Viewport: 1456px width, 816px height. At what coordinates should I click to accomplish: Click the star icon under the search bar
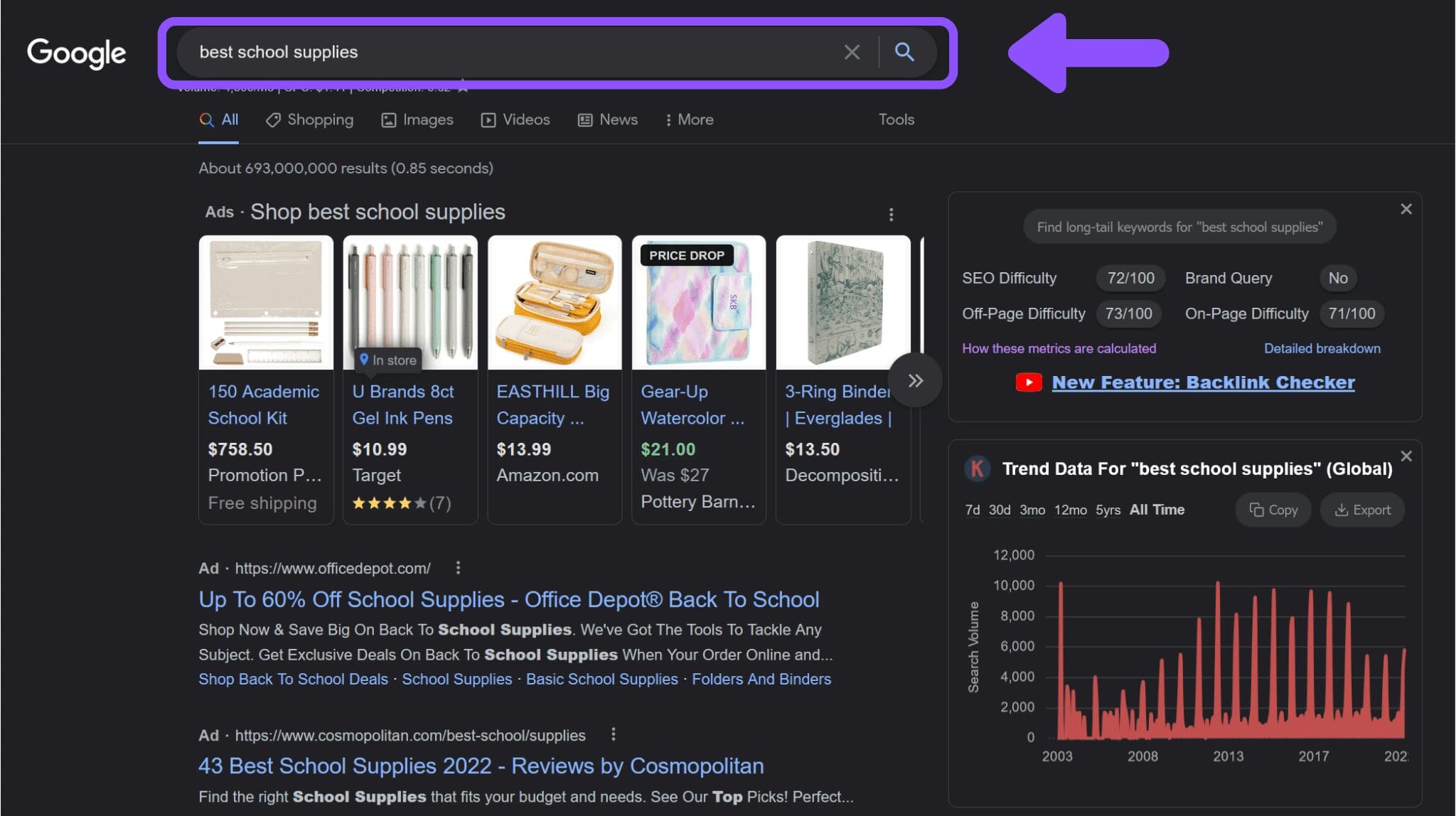(463, 88)
